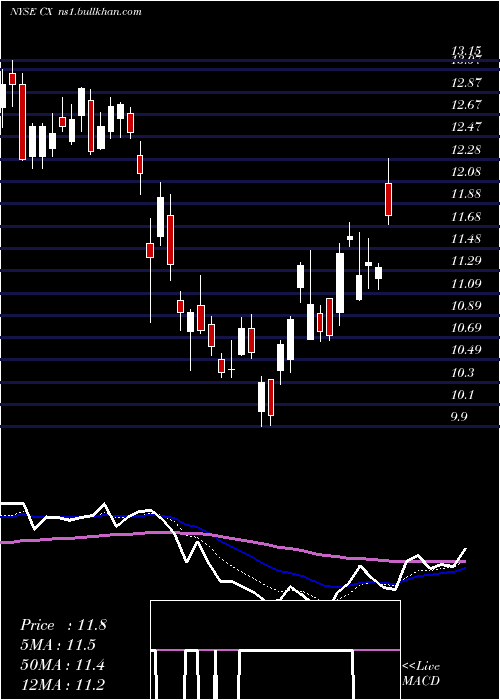Click the 10.49 price axis label
Viewport: 500px width, 700px height.
click(467, 350)
